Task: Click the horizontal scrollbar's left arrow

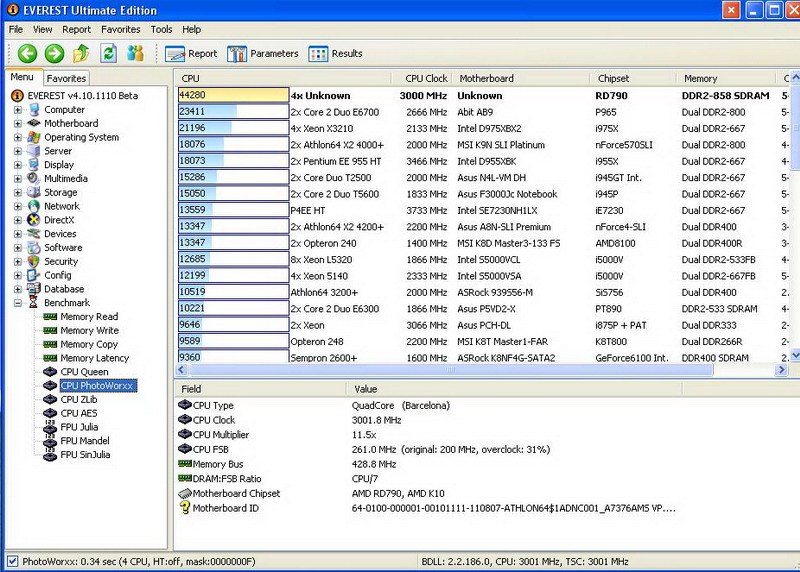Action: (x=181, y=370)
